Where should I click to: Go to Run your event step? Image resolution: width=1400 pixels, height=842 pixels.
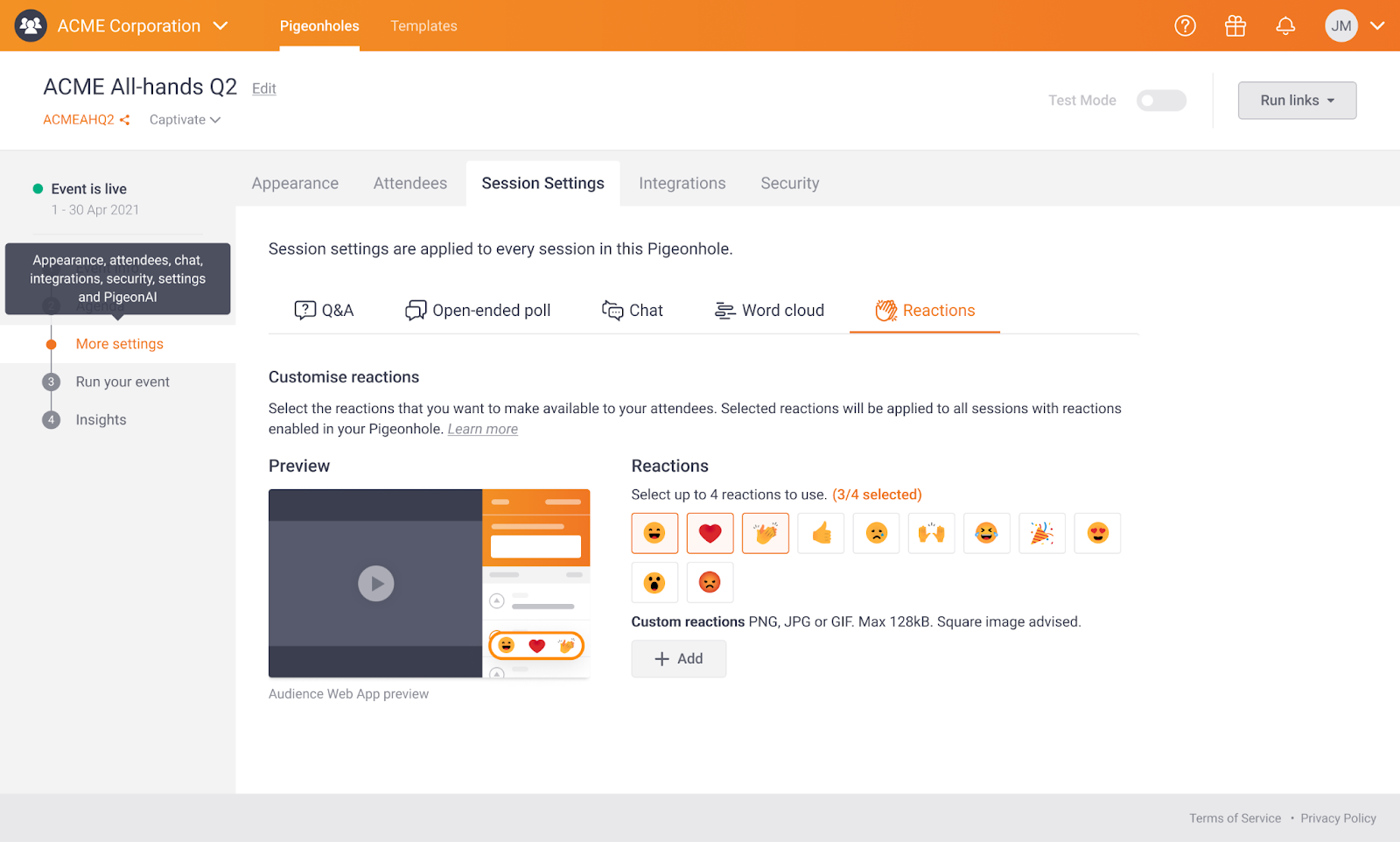[x=122, y=382]
